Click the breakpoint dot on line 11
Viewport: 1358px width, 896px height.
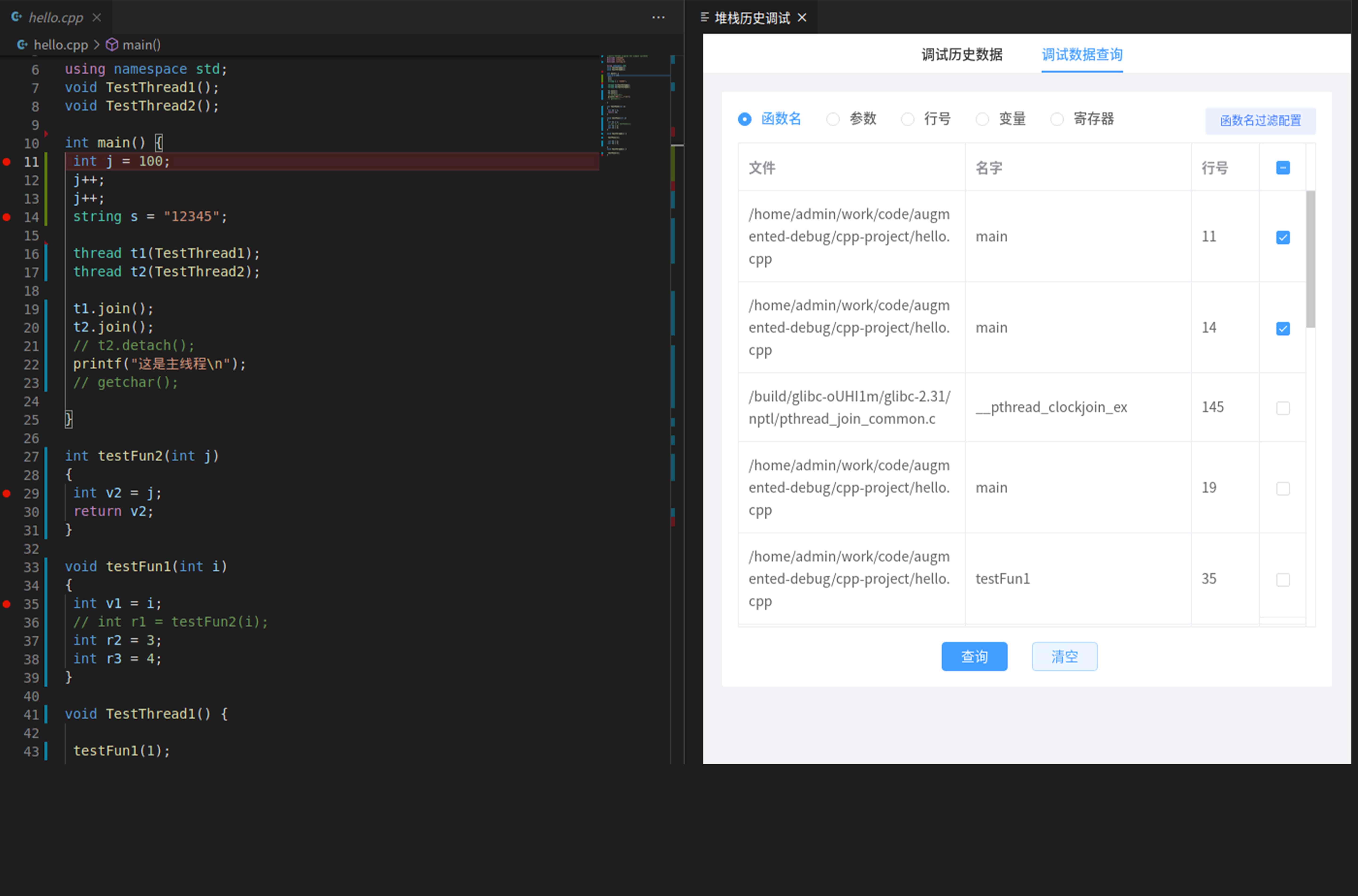tap(7, 162)
